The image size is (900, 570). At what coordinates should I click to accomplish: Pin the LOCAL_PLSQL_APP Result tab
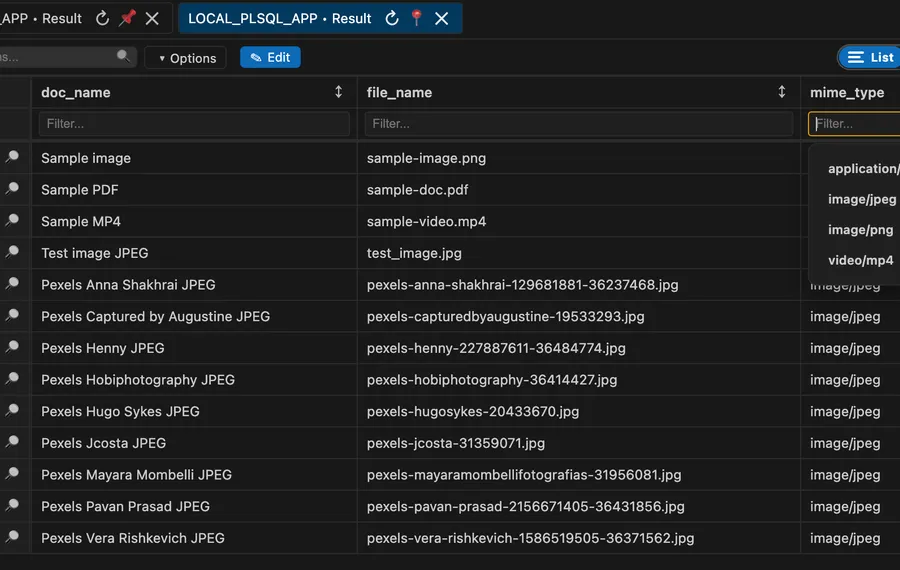click(417, 18)
